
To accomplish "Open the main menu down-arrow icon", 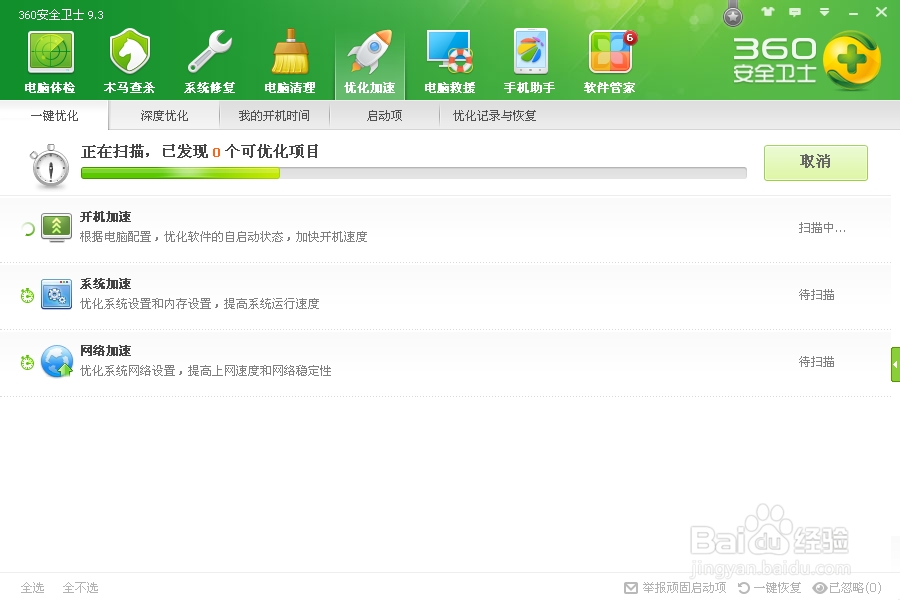I will [x=824, y=11].
